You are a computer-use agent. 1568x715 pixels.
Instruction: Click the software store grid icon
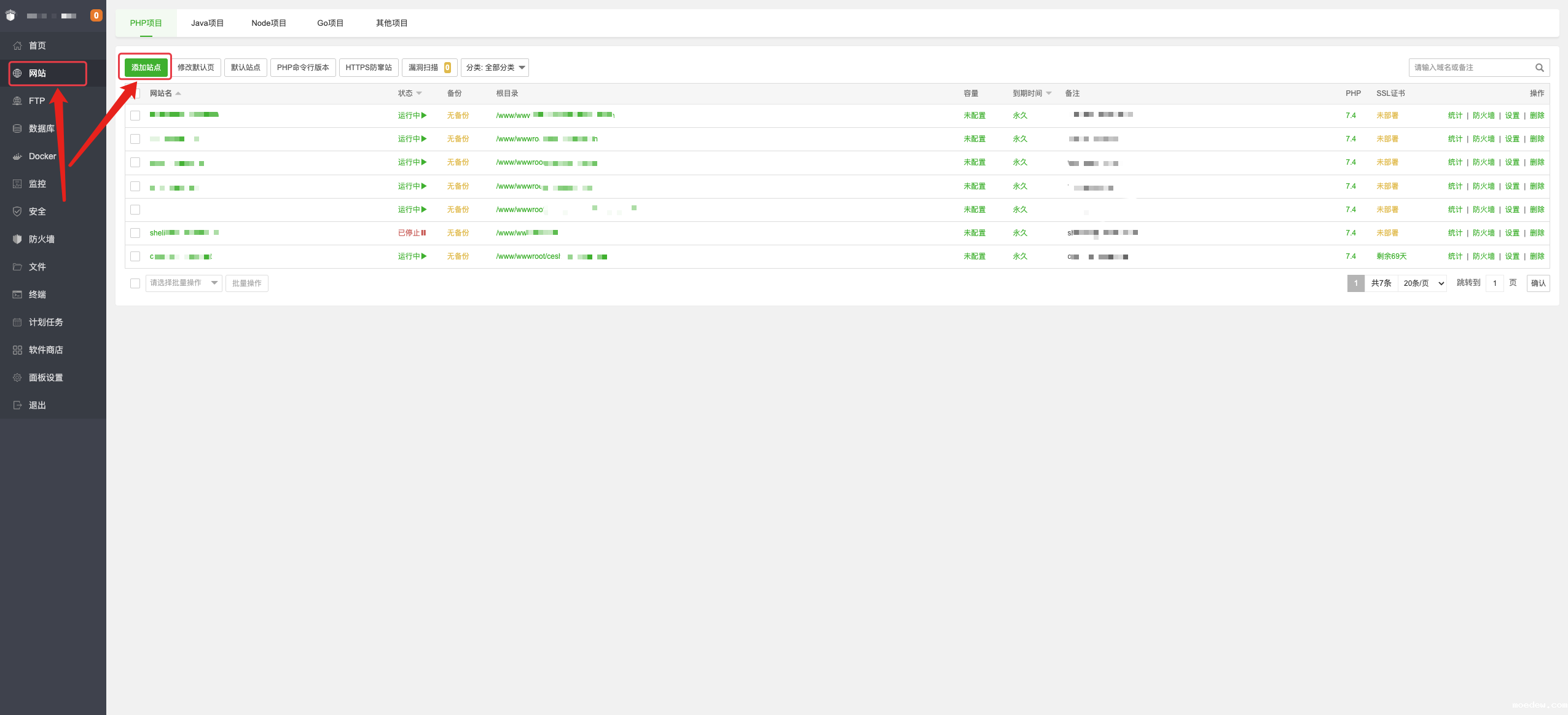pos(17,350)
